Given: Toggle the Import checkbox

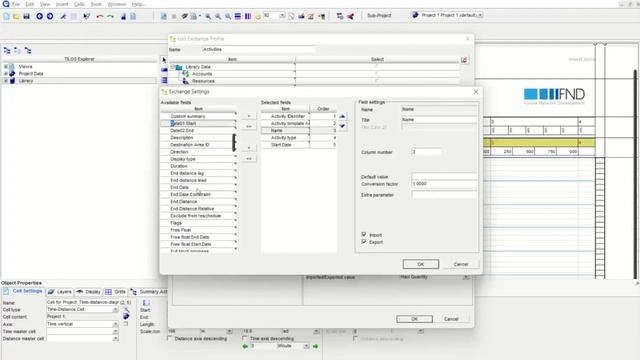Looking at the screenshot, I should click(x=364, y=235).
